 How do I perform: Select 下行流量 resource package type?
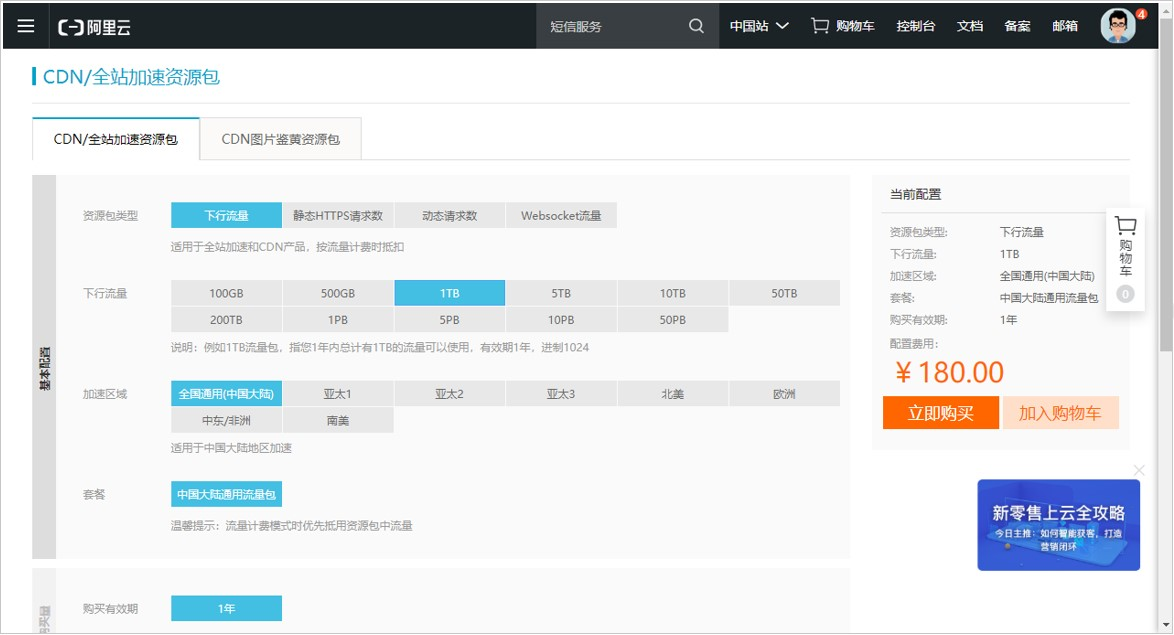pyautogui.click(x=226, y=216)
